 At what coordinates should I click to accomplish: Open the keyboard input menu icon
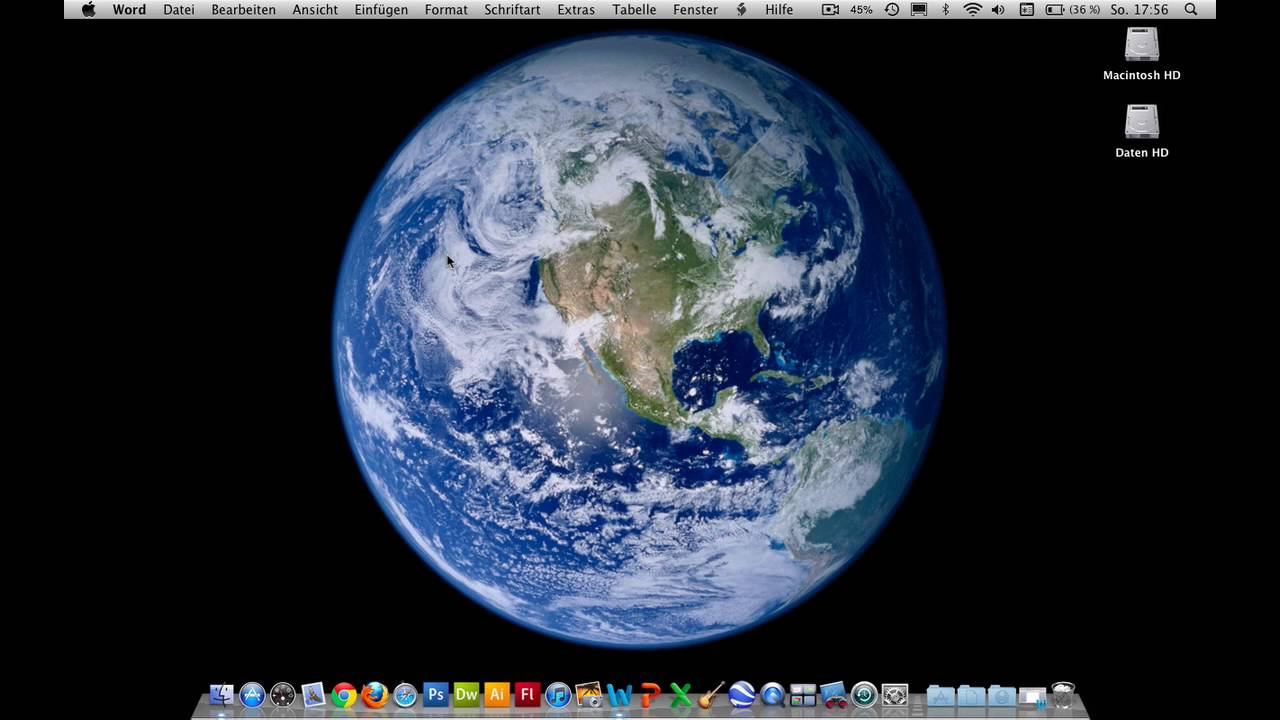1026,9
